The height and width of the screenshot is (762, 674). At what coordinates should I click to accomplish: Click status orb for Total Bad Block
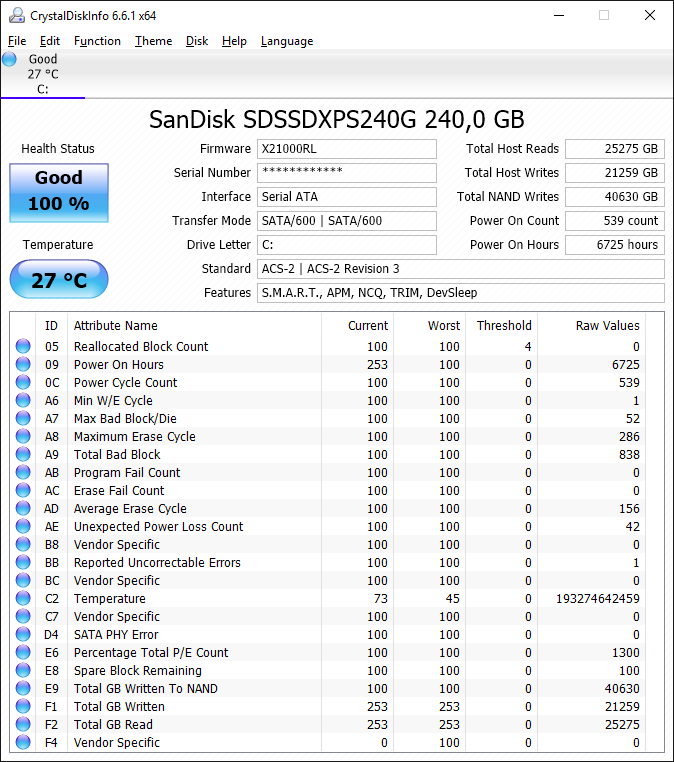pos(23,454)
